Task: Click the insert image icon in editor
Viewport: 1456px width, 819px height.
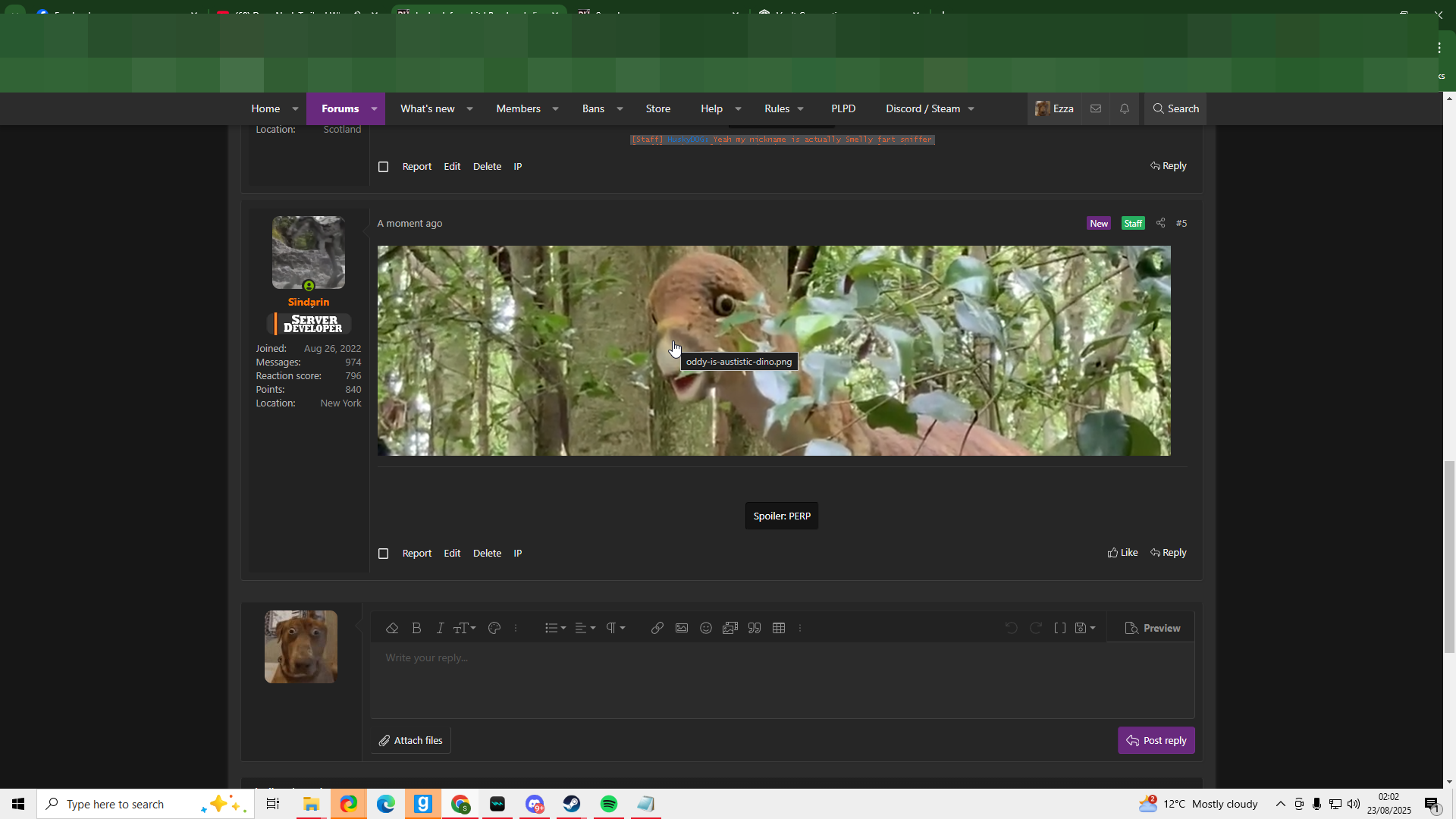Action: (x=682, y=628)
